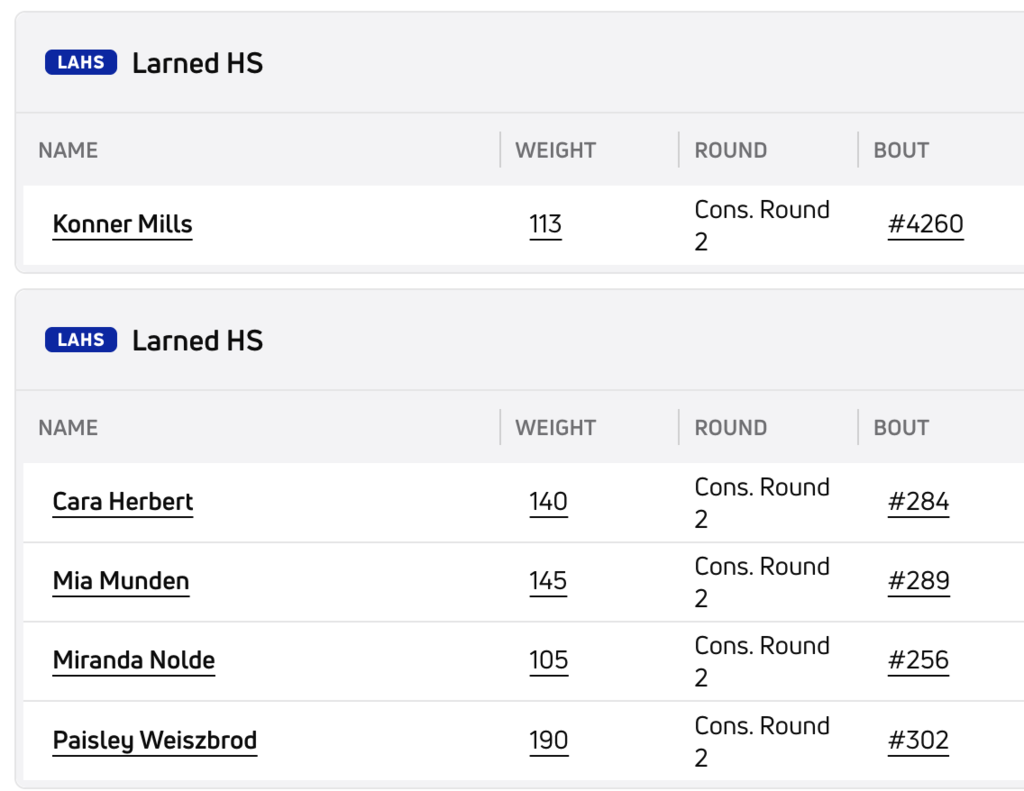Click the Larned HS team heading
The width and height of the screenshot is (1024, 791).
pos(197,62)
